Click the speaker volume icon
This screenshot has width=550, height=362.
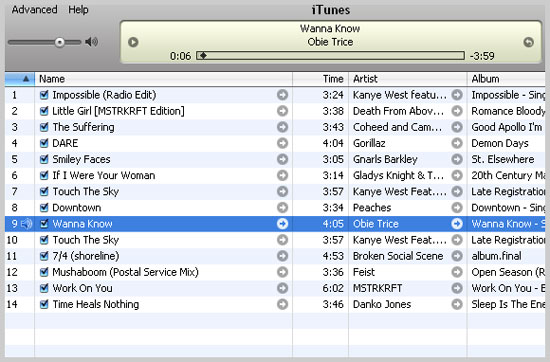point(92,42)
